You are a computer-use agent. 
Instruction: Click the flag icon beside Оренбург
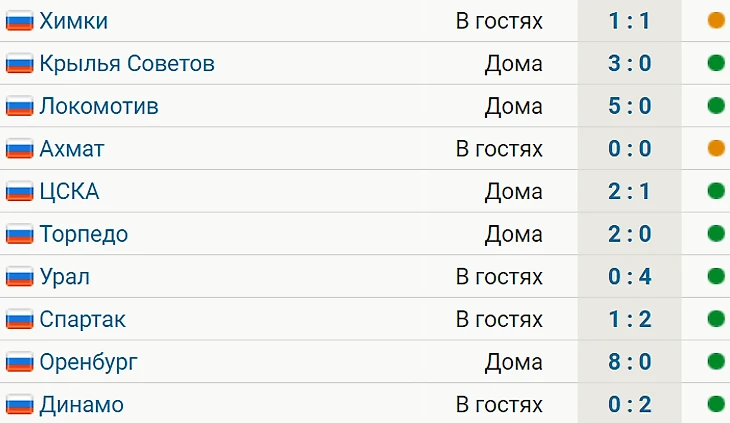tap(20, 363)
